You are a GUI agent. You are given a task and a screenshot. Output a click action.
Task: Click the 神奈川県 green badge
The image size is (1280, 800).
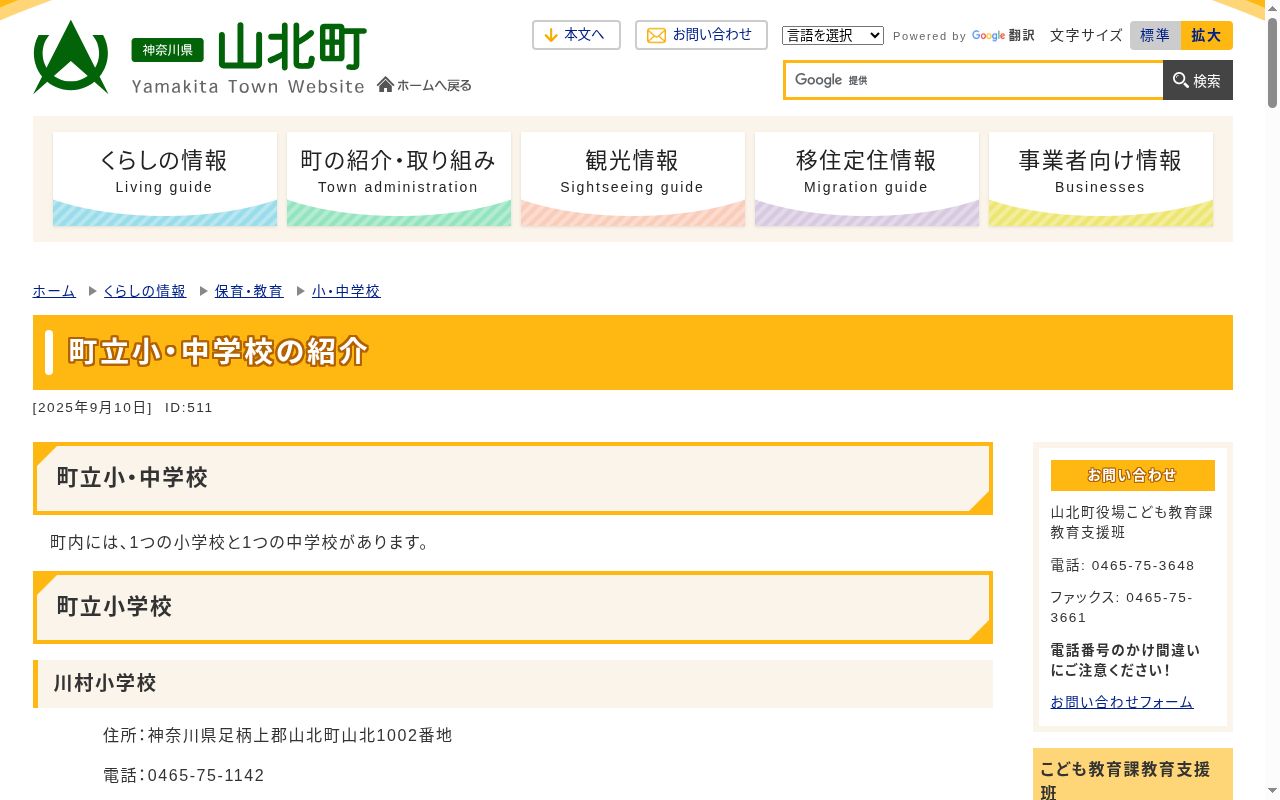click(x=167, y=50)
